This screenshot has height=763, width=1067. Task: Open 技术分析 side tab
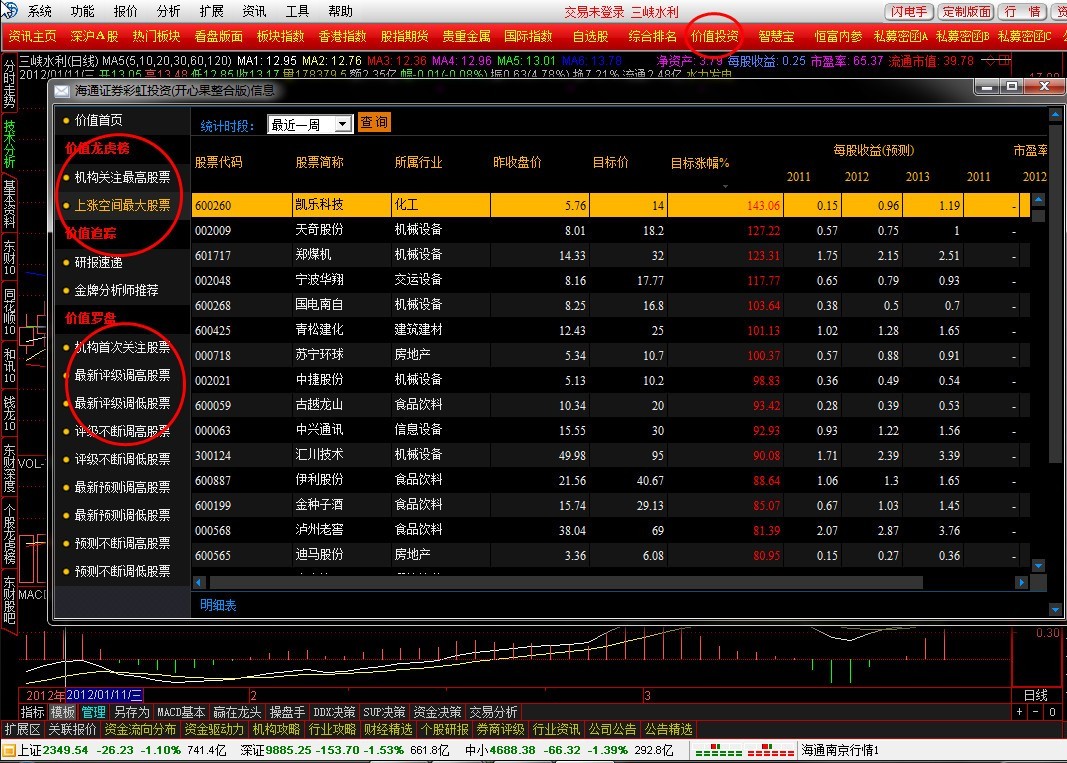click(9, 144)
